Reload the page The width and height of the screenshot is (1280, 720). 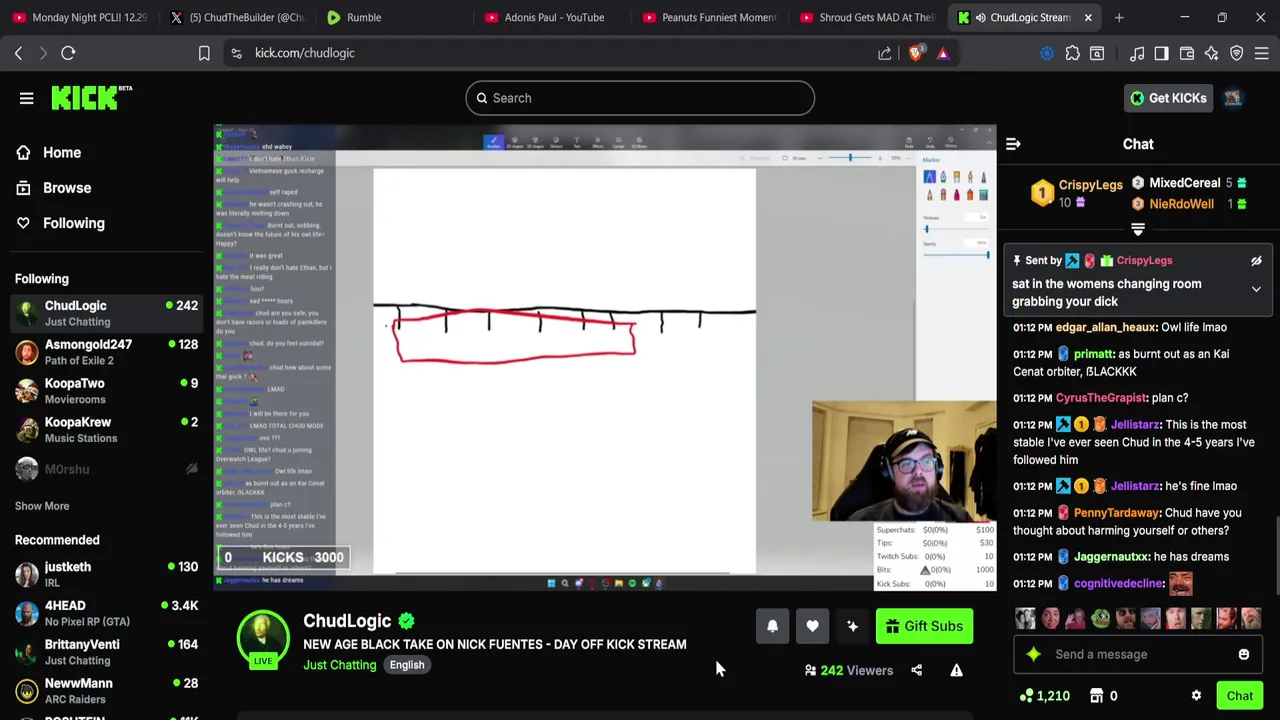point(68,53)
